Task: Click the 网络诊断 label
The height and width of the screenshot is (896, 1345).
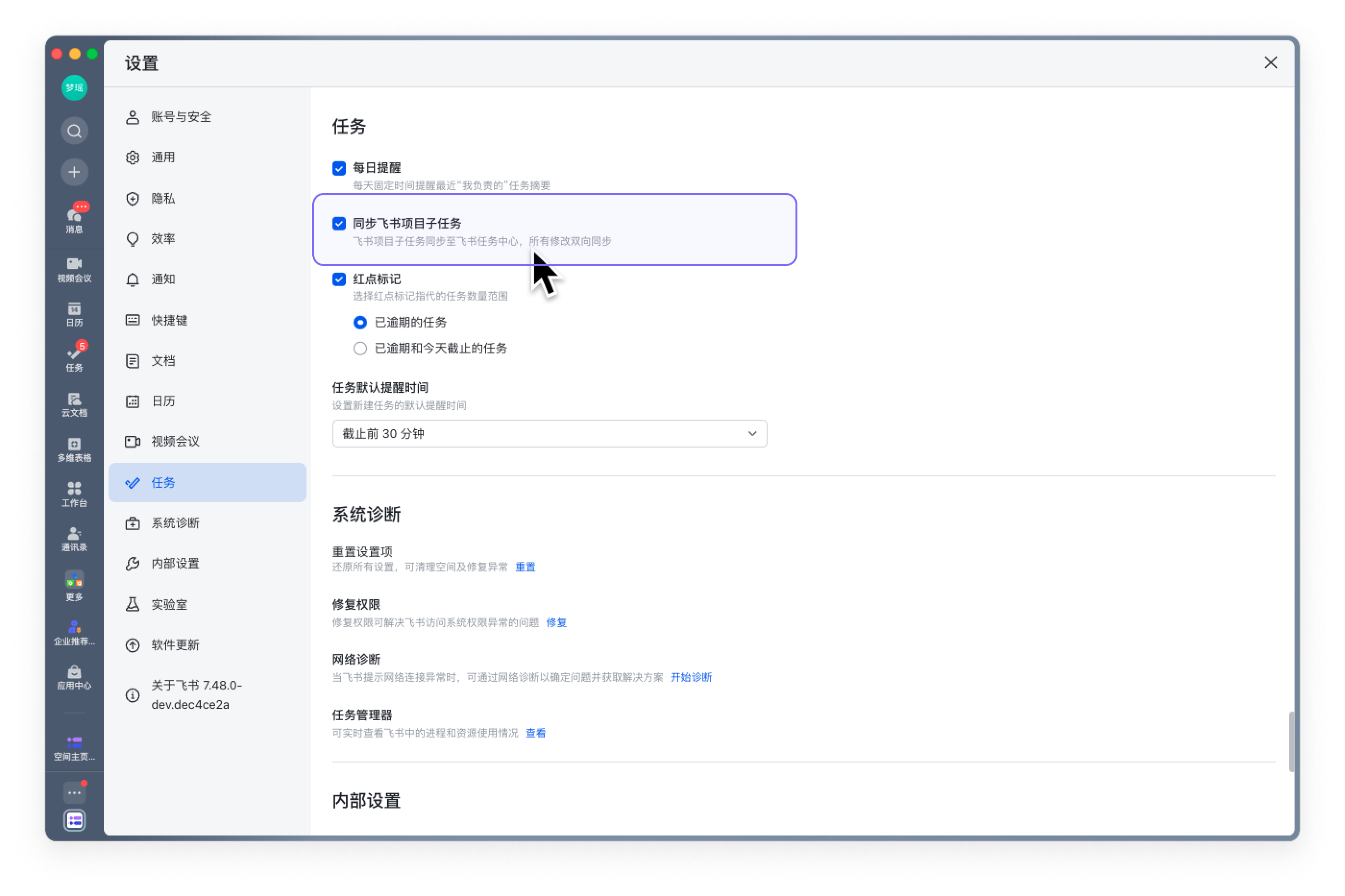Action: [x=356, y=659]
